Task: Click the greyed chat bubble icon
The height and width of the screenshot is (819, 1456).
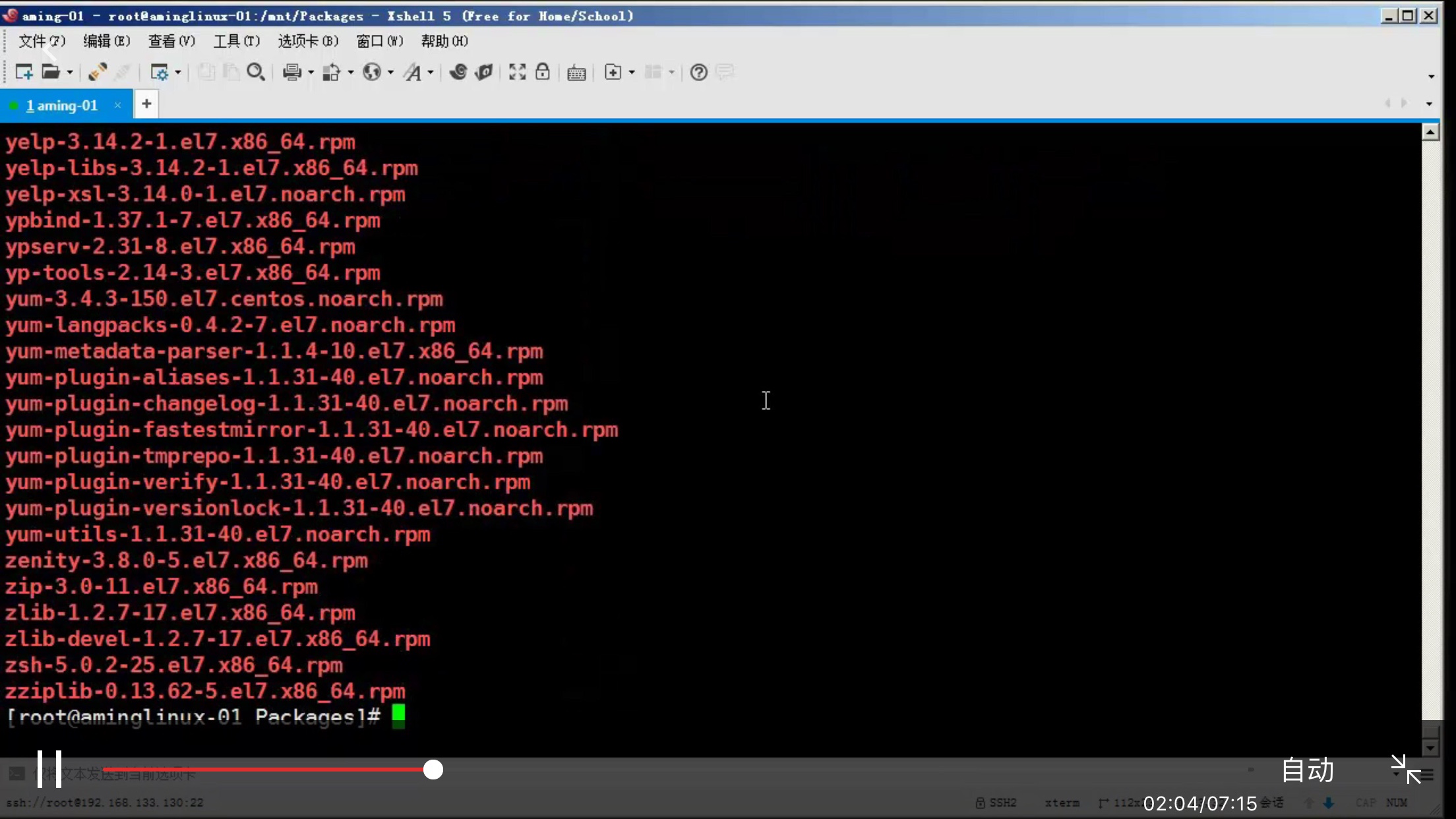Action: pyautogui.click(x=725, y=72)
